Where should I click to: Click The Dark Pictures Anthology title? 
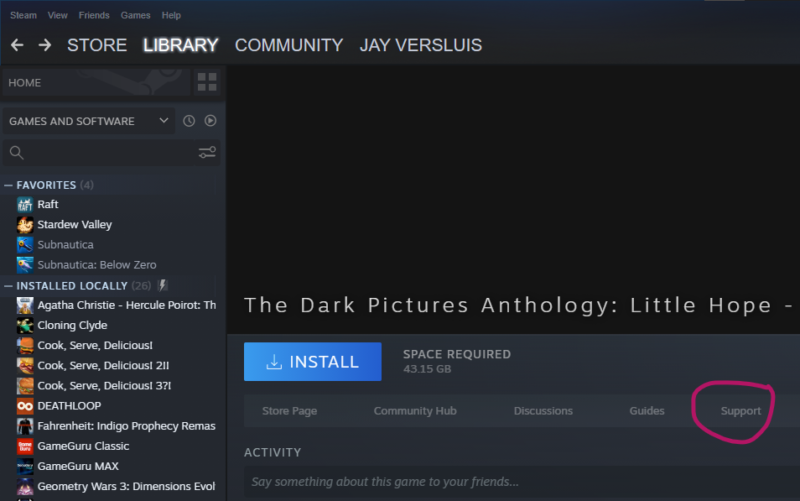519,306
